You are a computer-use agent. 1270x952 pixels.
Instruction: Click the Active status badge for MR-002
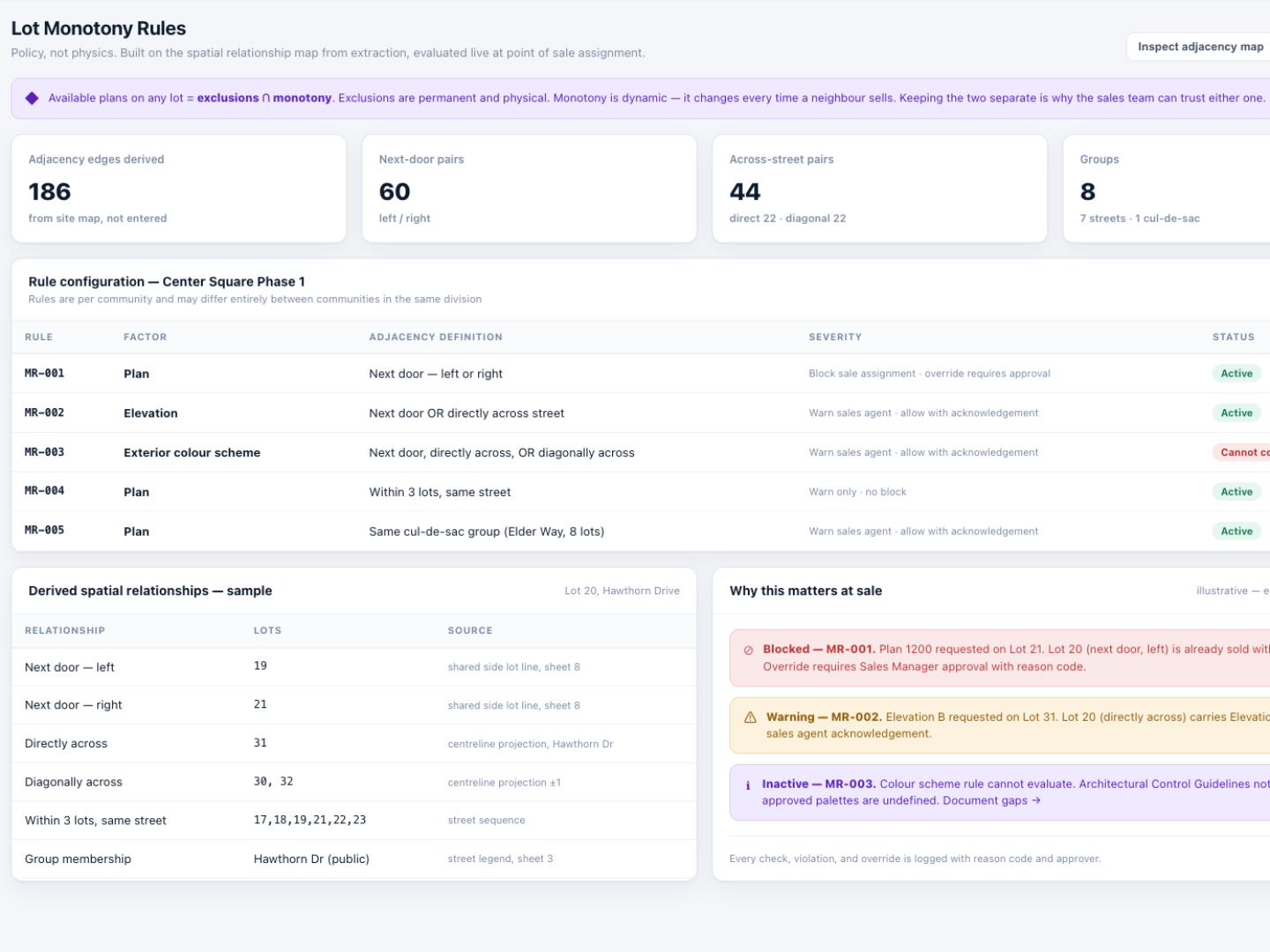tap(1236, 413)
